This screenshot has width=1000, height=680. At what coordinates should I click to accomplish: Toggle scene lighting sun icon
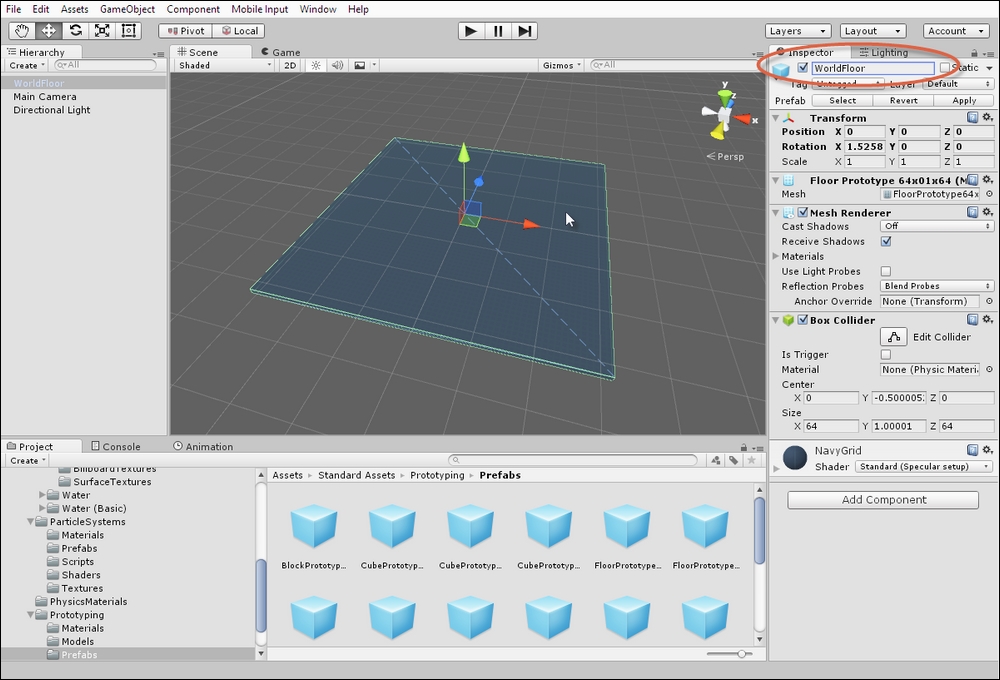pos(316,66)
